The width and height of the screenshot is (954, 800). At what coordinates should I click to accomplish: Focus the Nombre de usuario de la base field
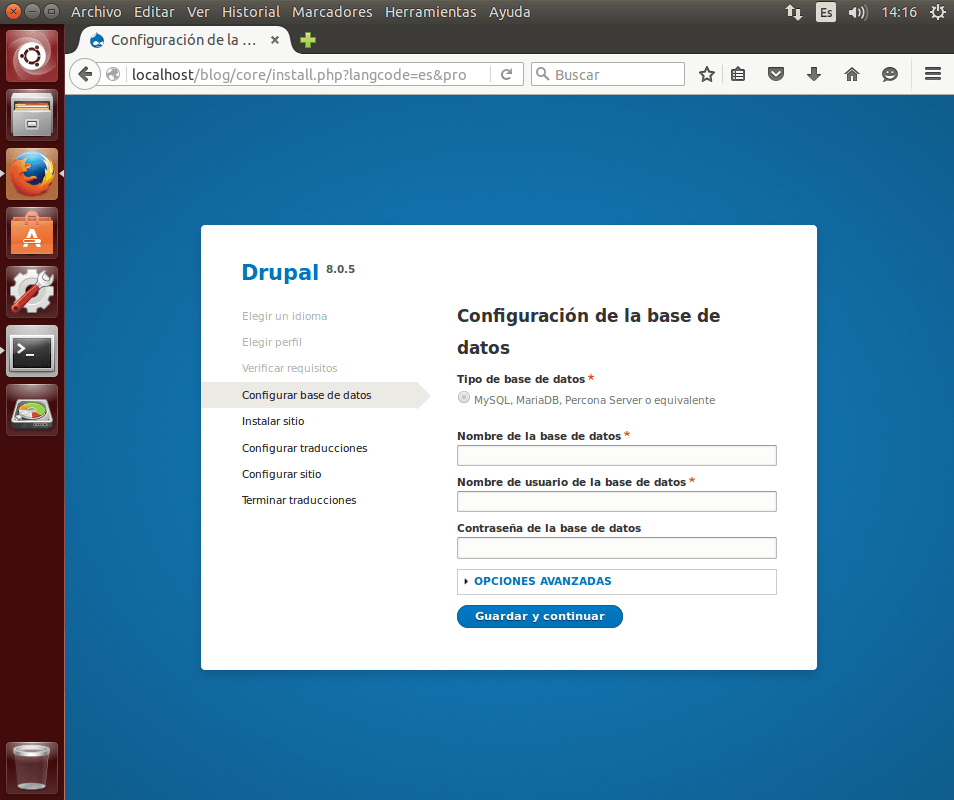tap(616, 501)
